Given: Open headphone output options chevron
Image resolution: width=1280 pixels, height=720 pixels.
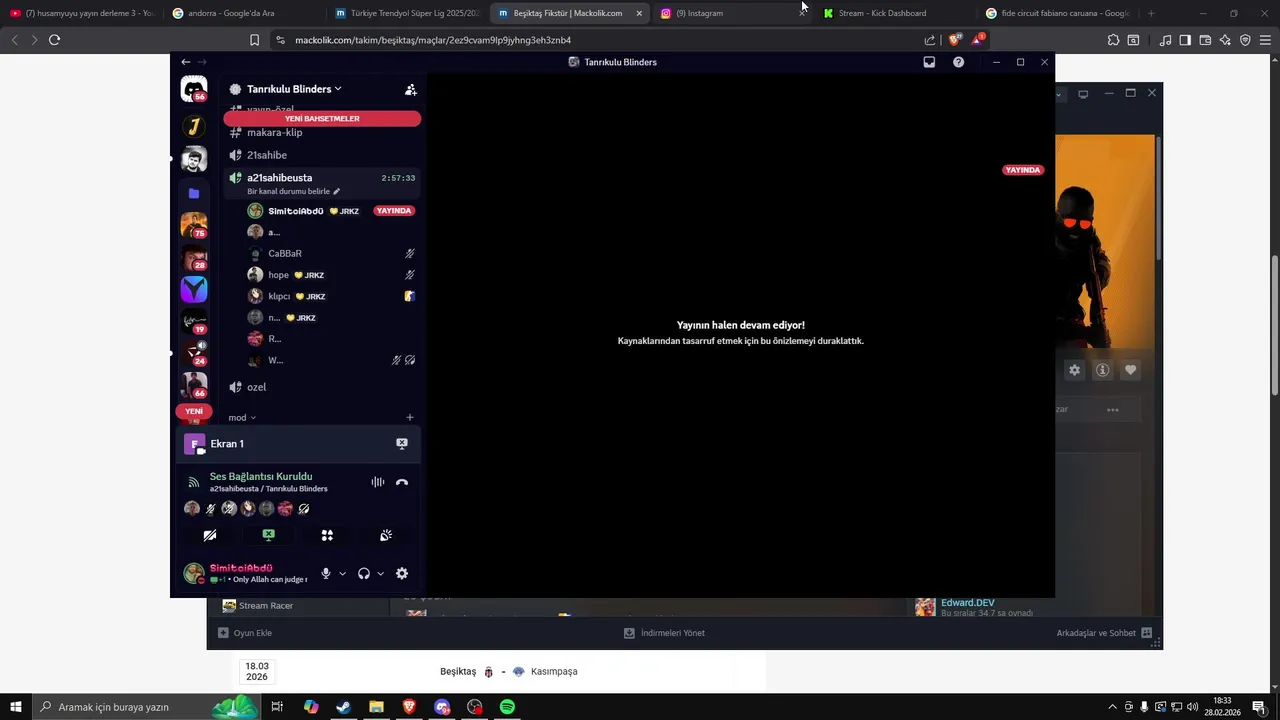Looking at the screenshot, I should pos(380,574).
